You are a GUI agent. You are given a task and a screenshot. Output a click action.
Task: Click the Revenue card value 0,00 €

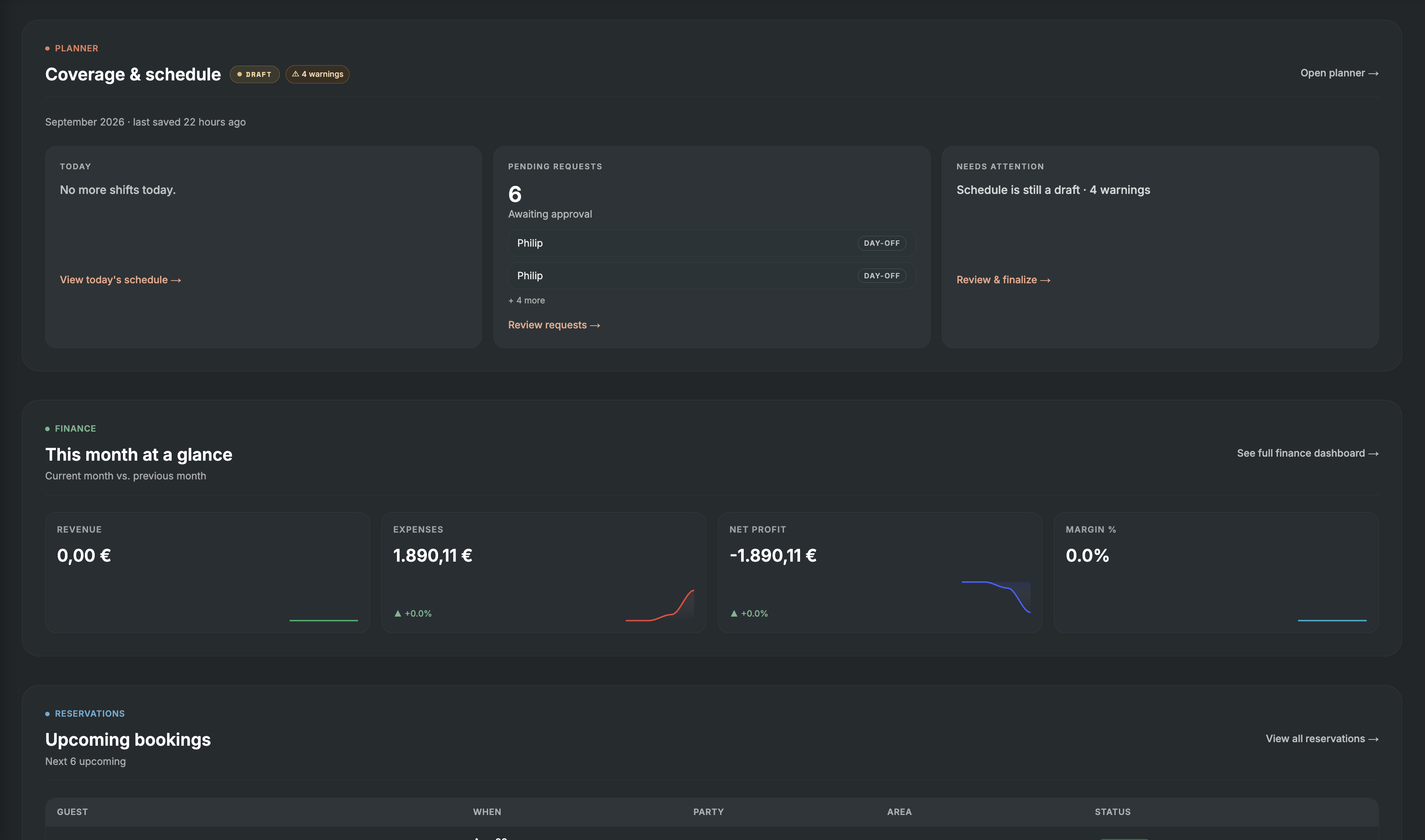84,555
